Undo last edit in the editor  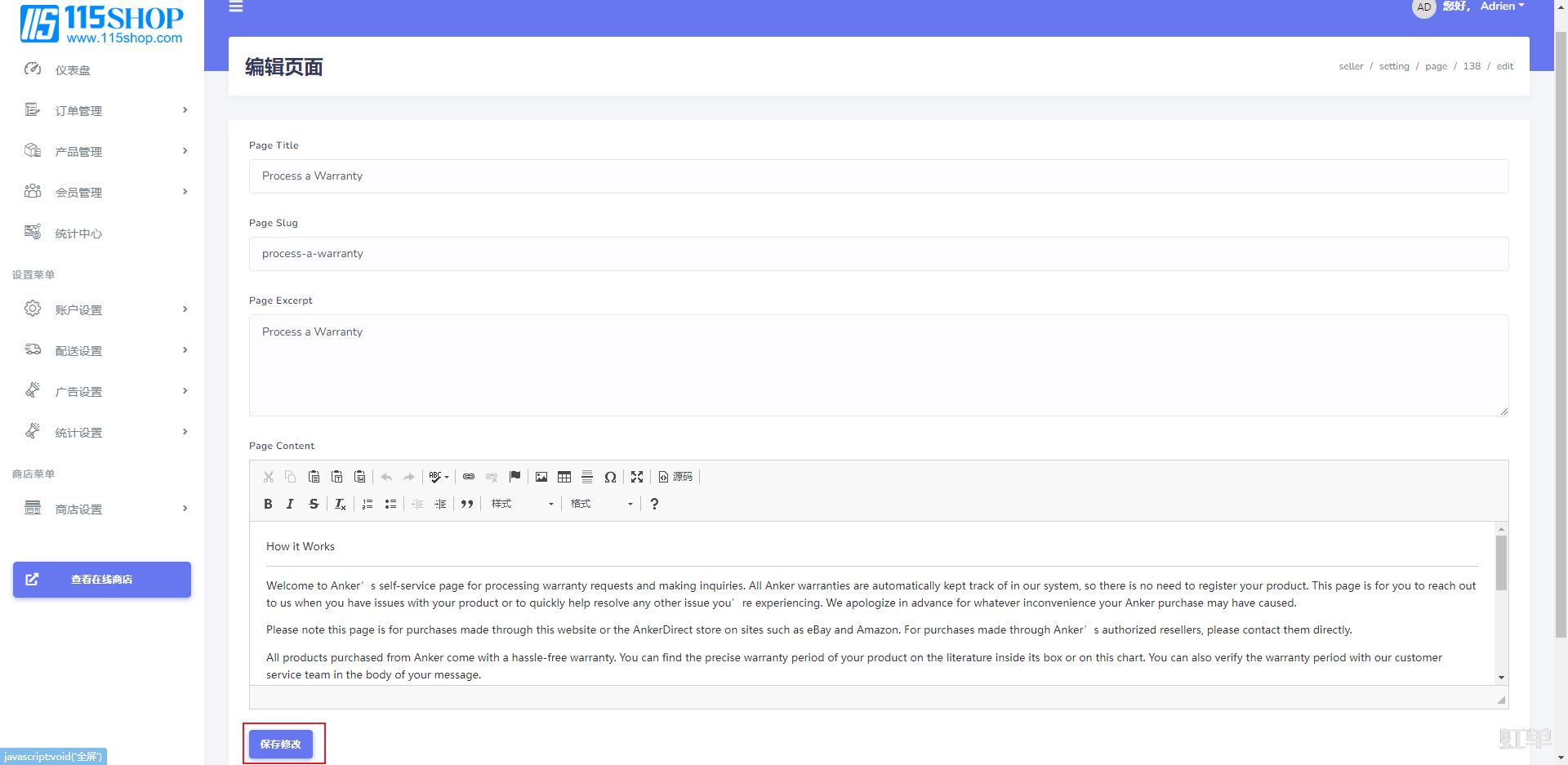(386, 477)
